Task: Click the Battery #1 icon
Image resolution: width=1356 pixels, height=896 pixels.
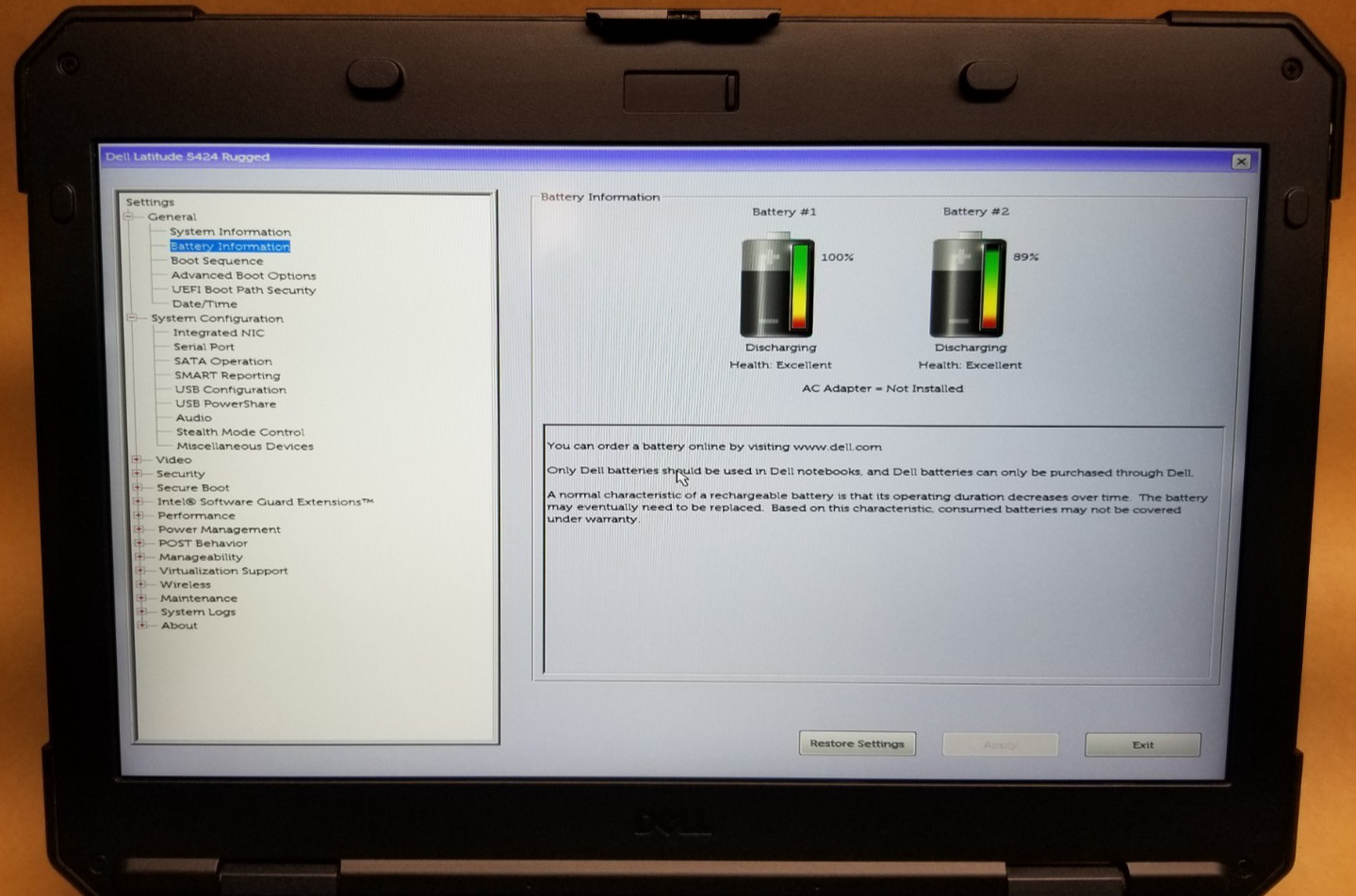Action: pyautogui.click(x=777, y=284)
